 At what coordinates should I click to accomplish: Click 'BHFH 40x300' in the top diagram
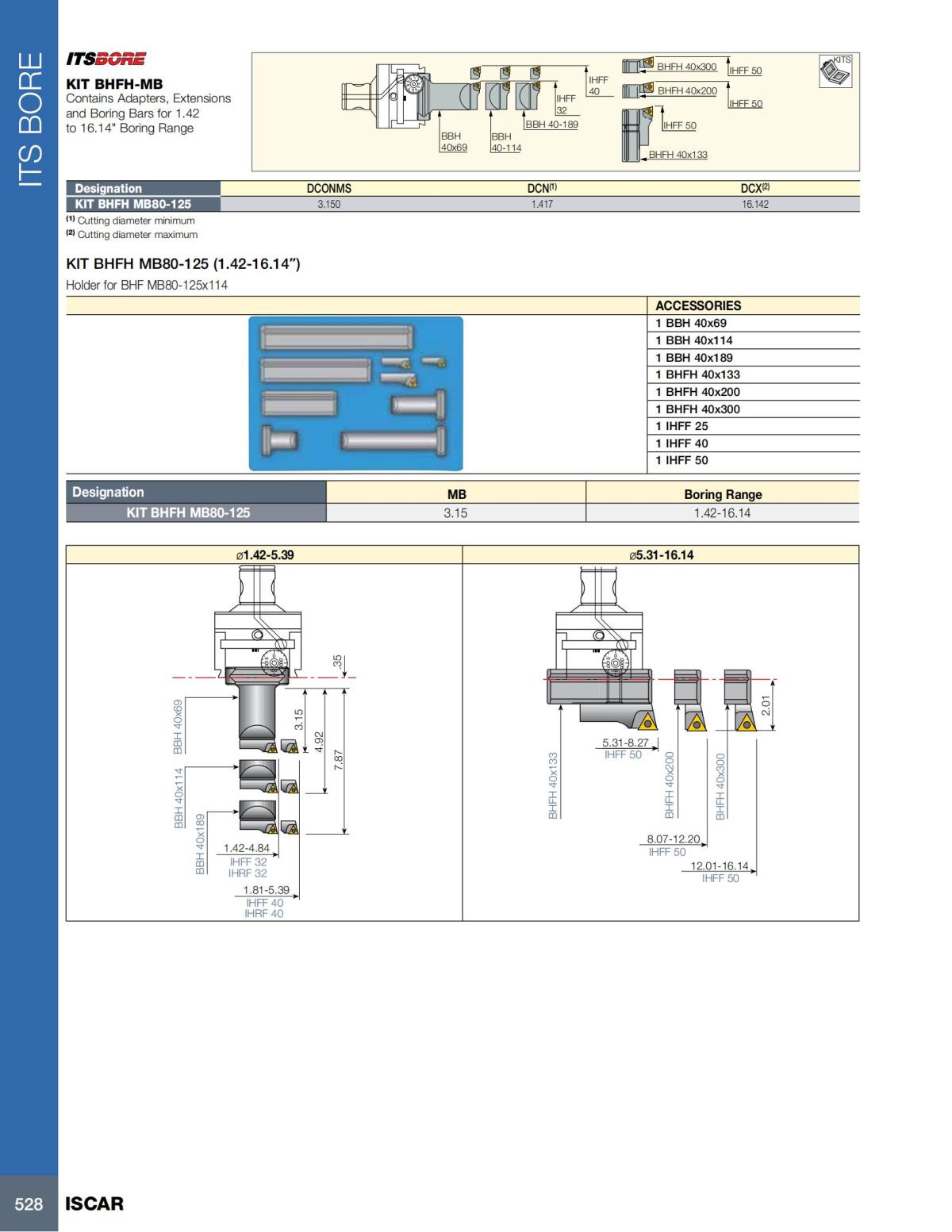[x=687, y=67]
